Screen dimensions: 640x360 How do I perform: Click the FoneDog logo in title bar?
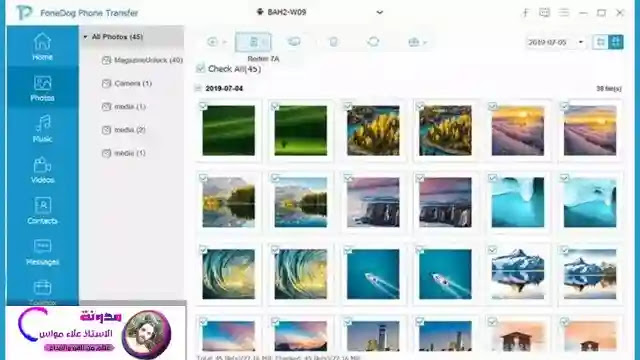click(24, 13)
